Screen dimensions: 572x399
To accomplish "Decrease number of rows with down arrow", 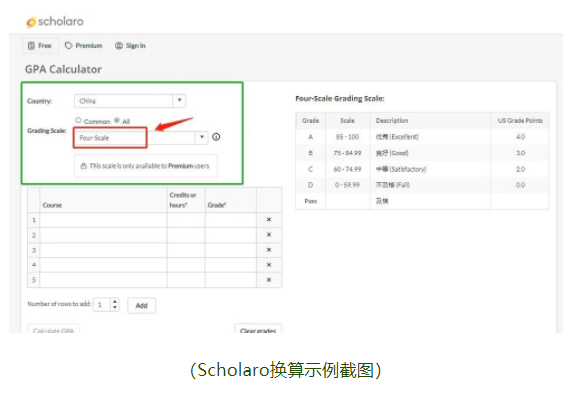I will click(115, 307).
